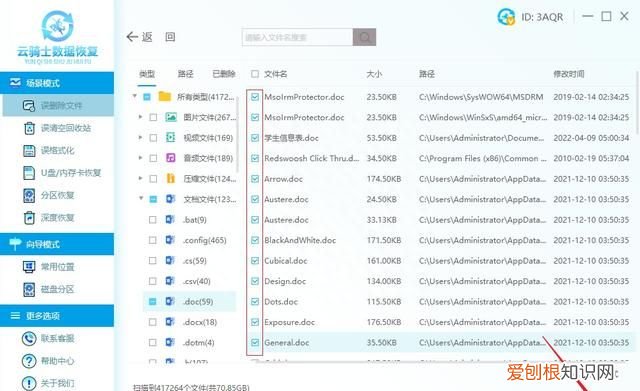This screenshot has width=640, height=391.
Task: Select the 磁盘分区 disk icon
Action: [x=29, y=289]
